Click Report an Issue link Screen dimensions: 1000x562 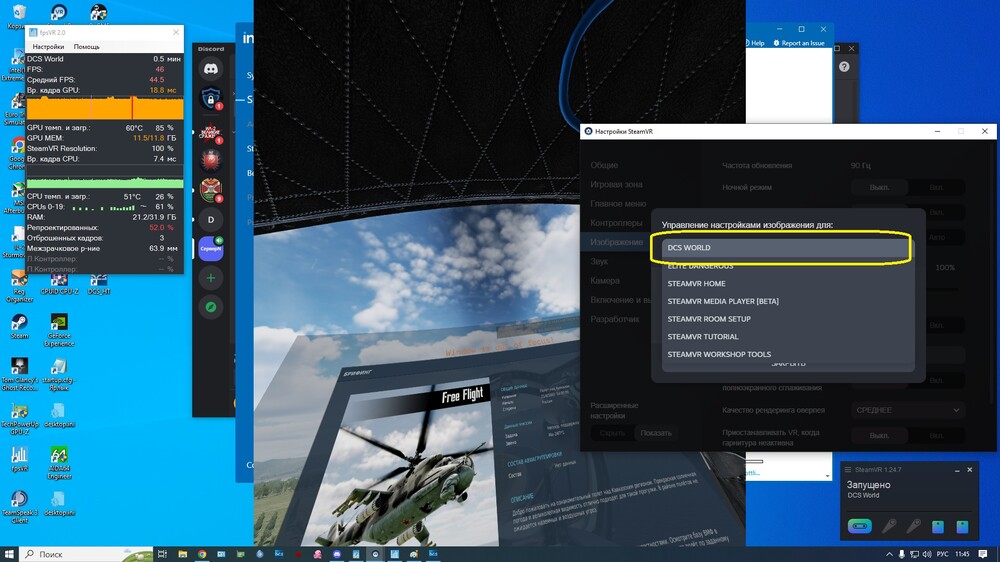(799, 43)
